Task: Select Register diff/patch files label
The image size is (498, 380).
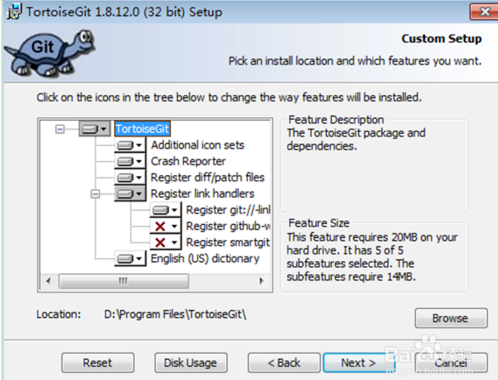Action: 207,177
